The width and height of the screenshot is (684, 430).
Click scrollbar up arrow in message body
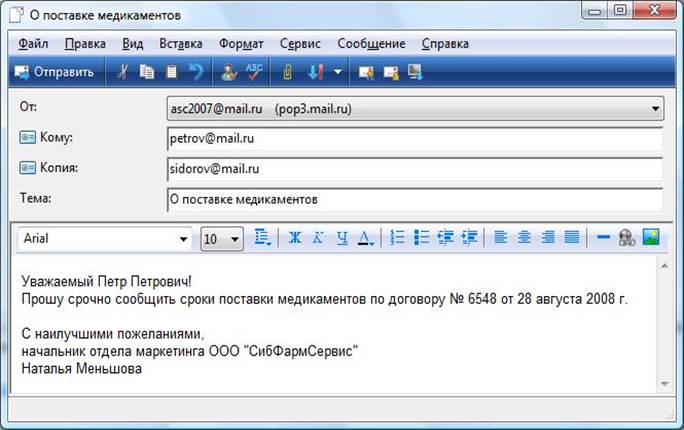click(x=664, y=266)
